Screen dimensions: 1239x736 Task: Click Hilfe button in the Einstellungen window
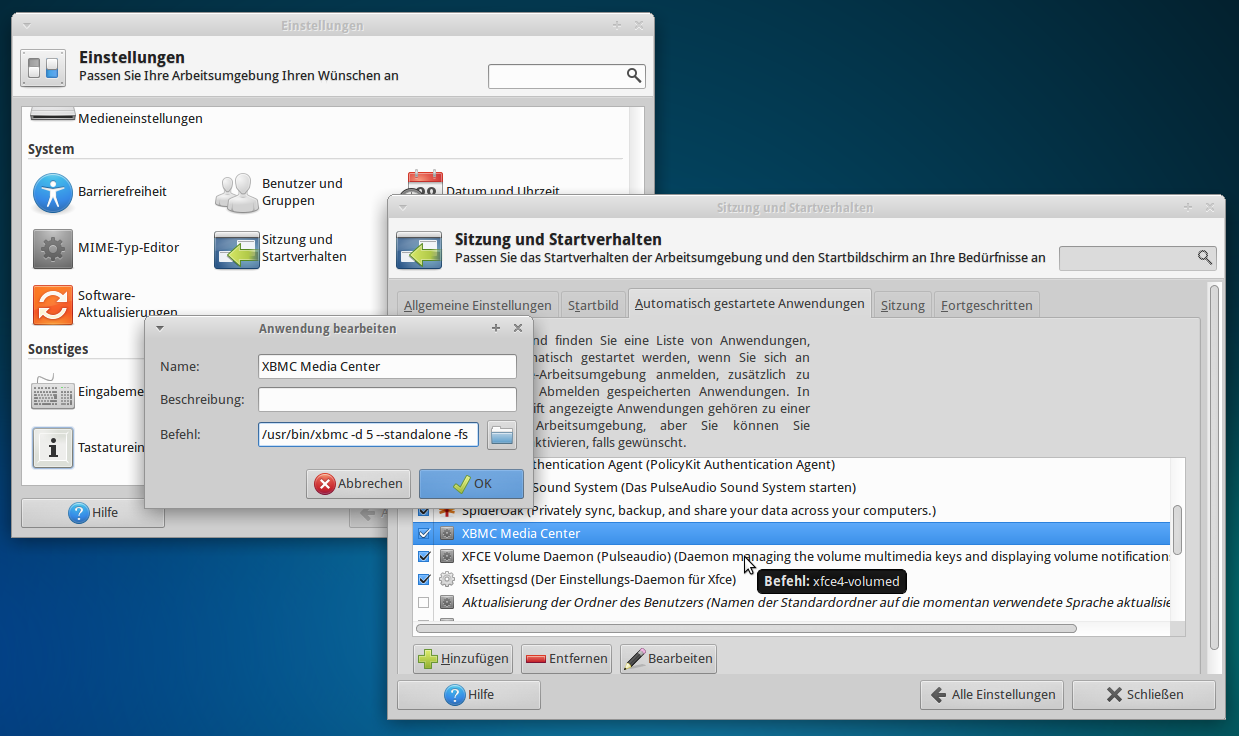point(93,513)
